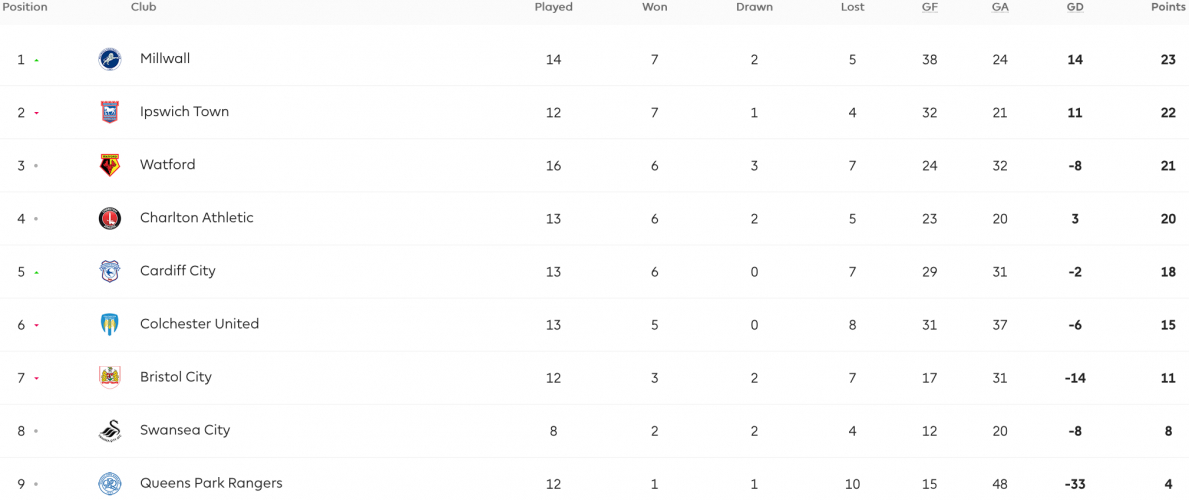Click the GA column header abbreviation
Viewport: 1189px width, 500px height.
[1000, 8]
